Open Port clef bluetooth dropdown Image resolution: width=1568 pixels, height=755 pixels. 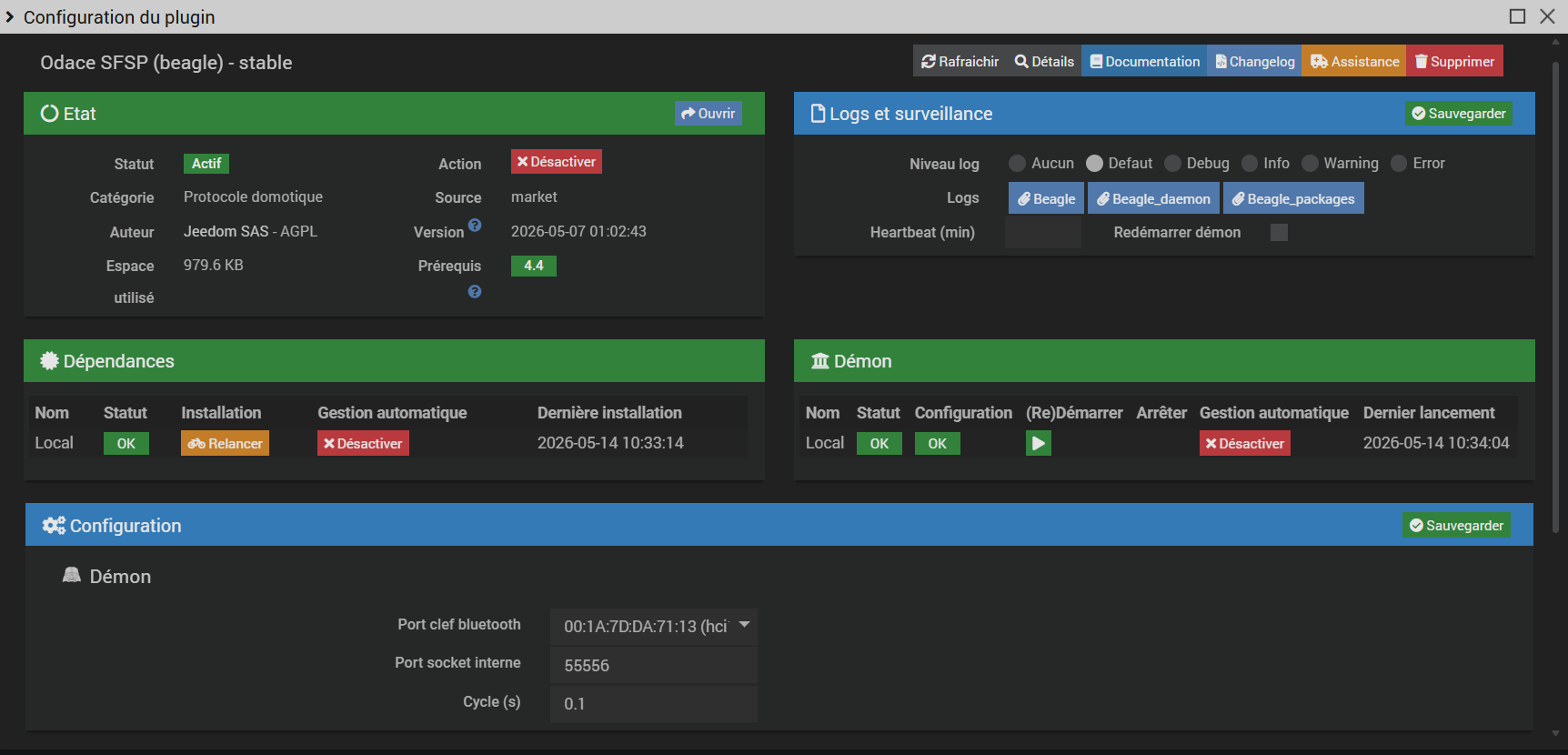654,626
